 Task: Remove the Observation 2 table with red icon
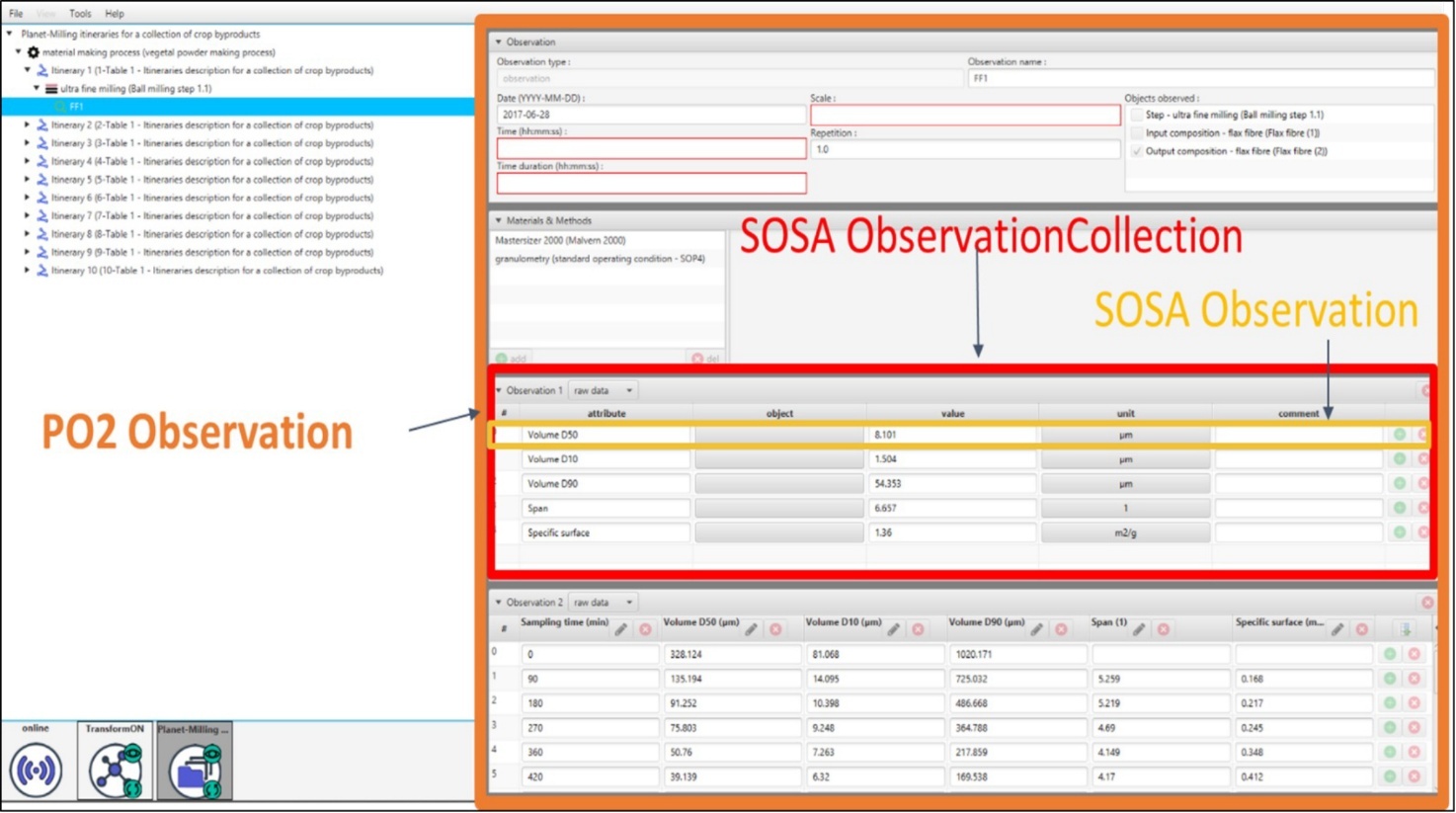click(x=1427, y=603)
